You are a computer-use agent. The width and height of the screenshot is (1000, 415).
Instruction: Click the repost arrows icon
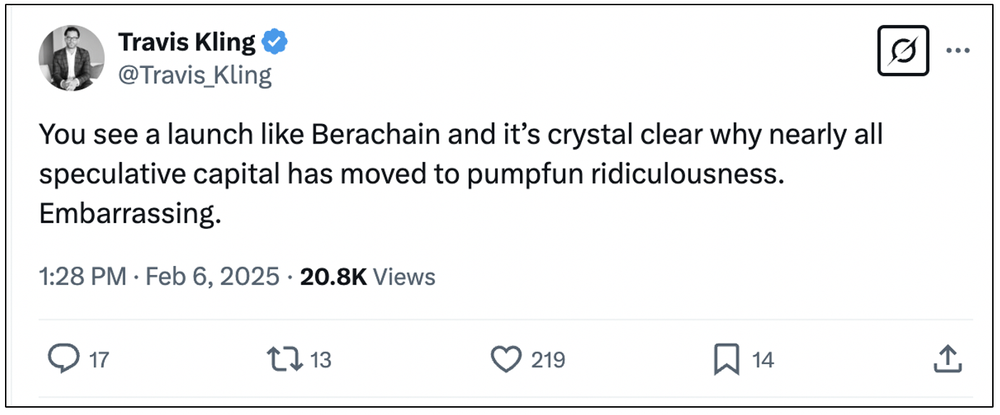click(284, 359)
